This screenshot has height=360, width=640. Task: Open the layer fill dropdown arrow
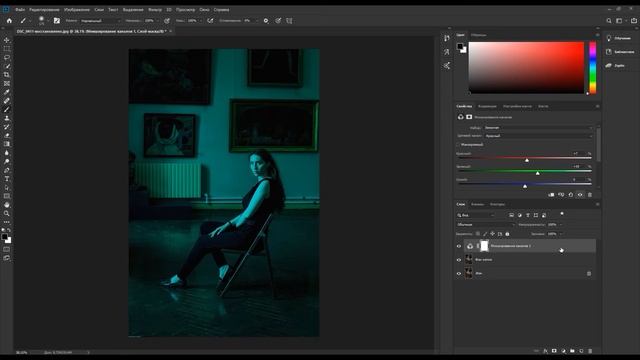561,234
